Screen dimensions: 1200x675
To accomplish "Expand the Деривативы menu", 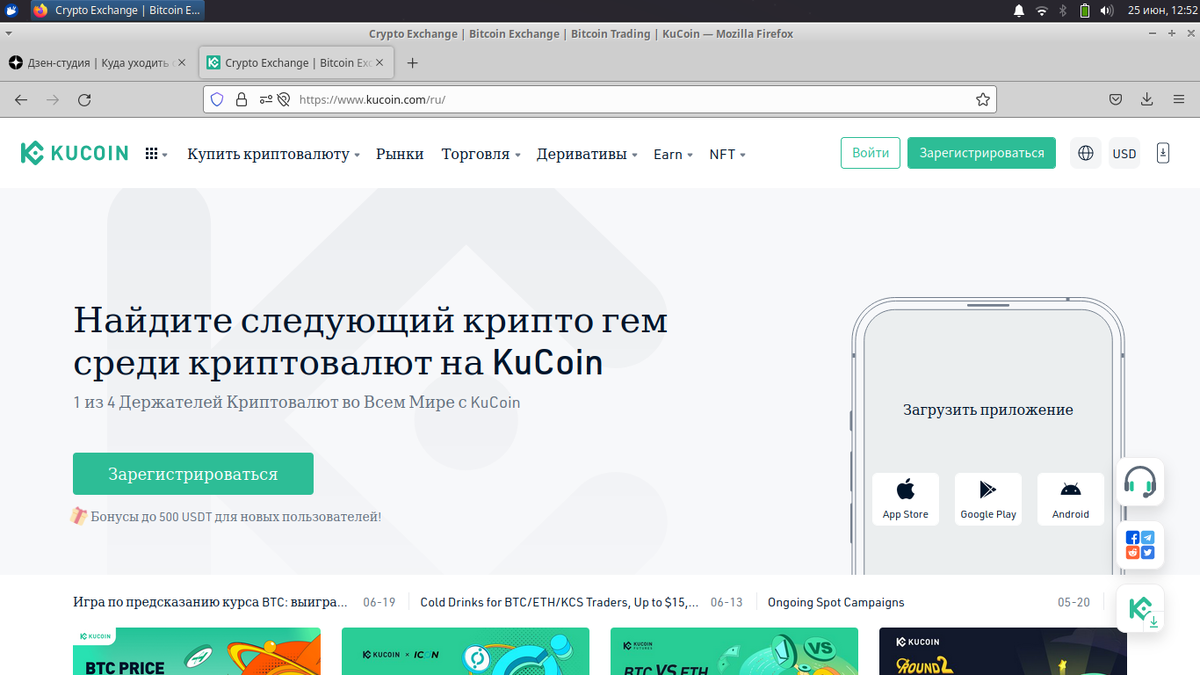I will [x=587, y=154].
